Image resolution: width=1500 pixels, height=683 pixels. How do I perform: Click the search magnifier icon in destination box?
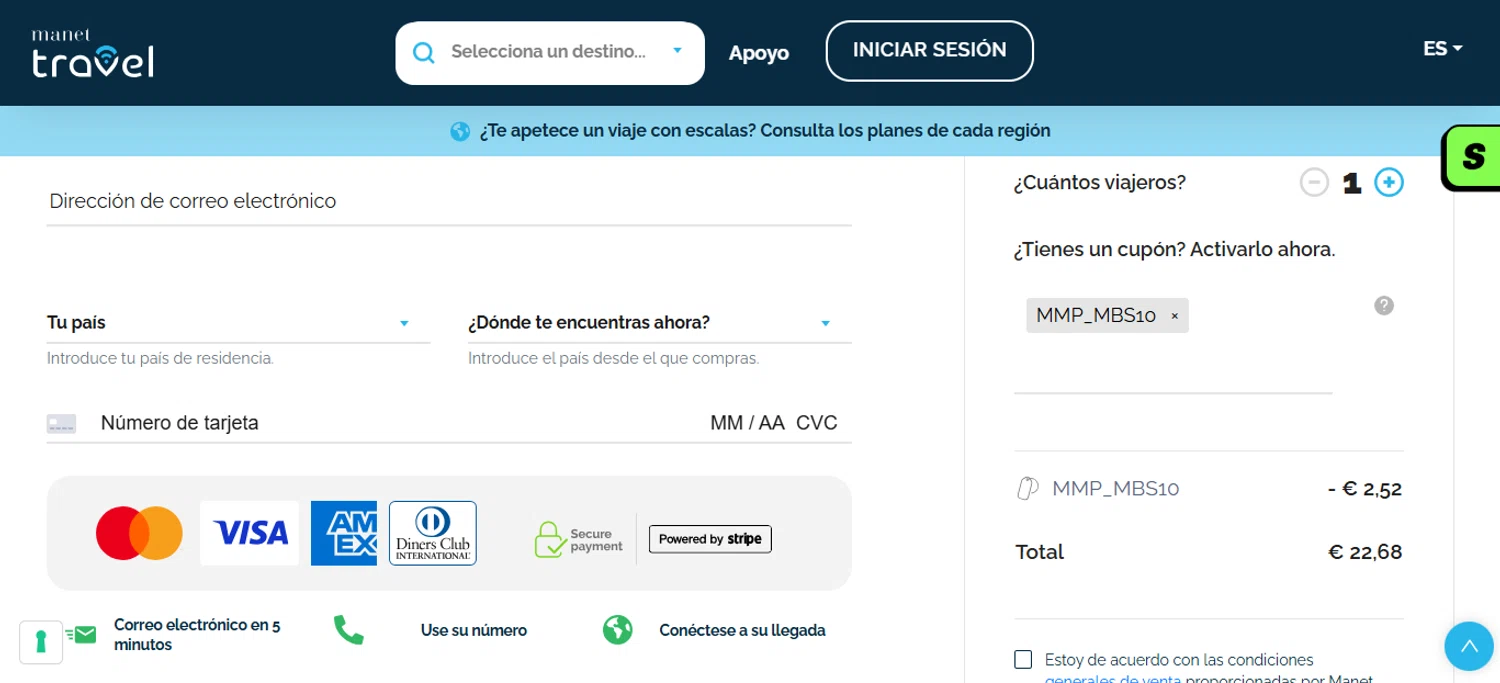[424, 52]
